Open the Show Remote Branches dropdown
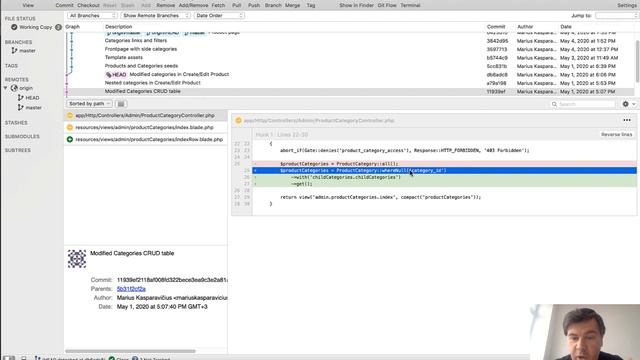This screenshot has height=360, width=640. (x=156, y=16)
